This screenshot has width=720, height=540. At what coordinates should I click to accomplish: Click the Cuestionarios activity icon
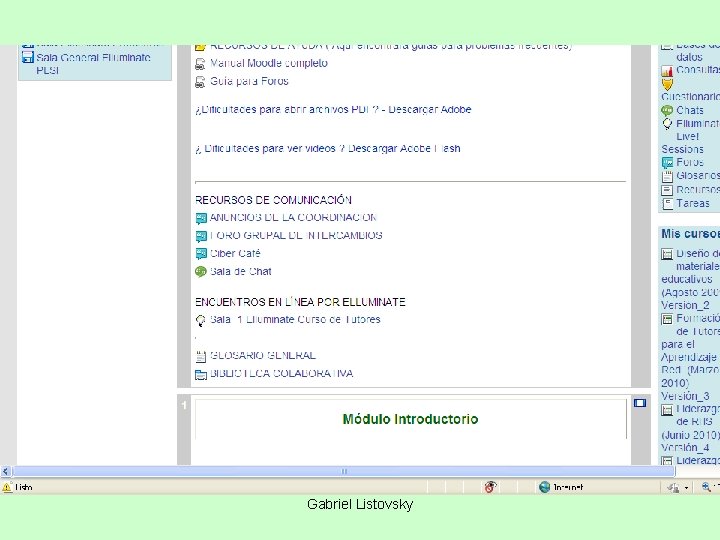coord(667,84)
